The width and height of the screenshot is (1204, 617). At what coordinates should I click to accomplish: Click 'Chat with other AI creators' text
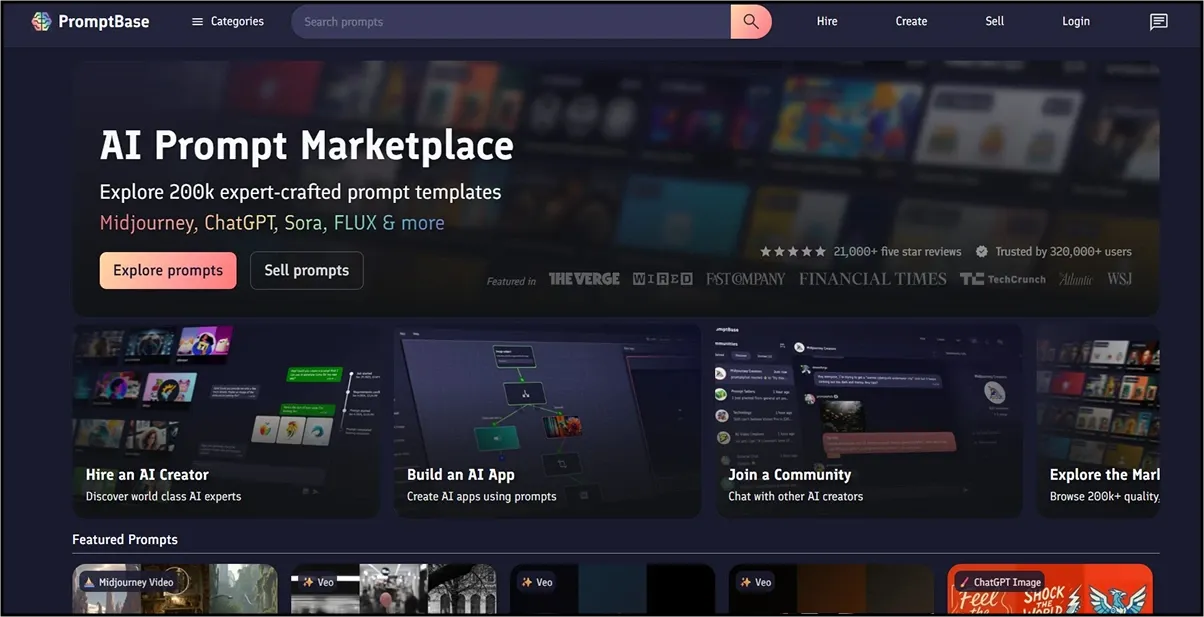795,496
